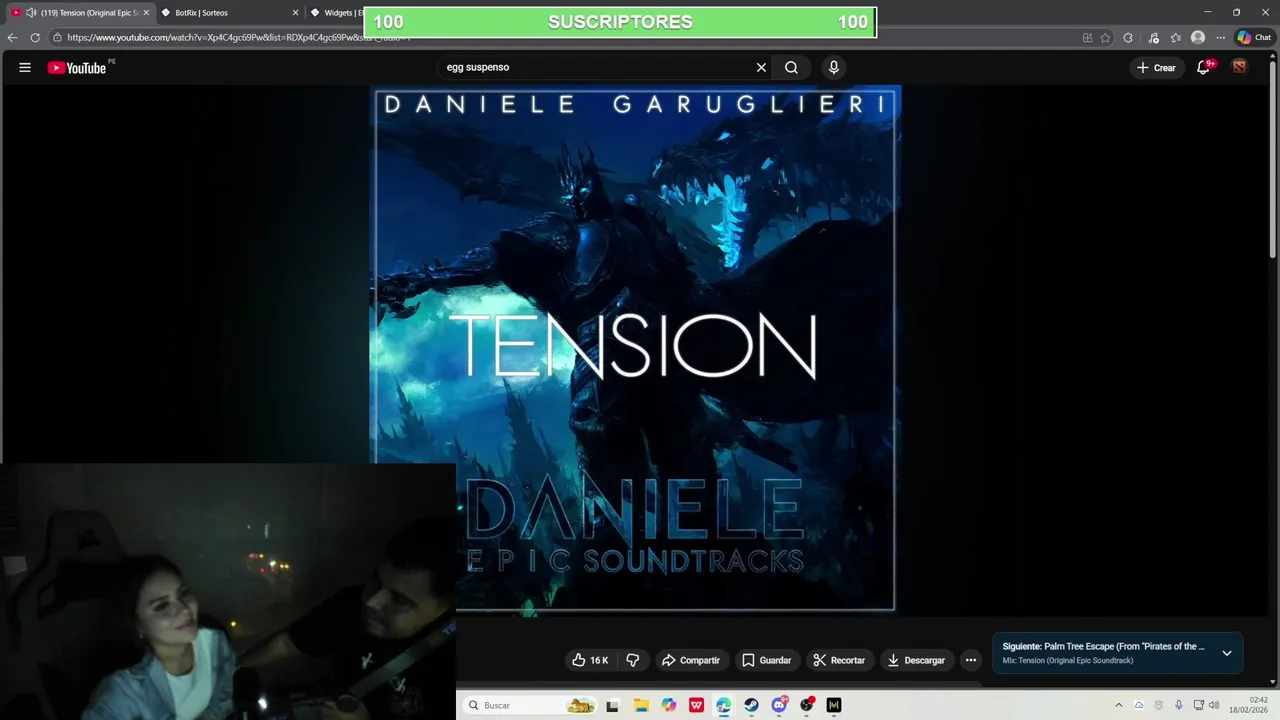Clear the search text with X icon
Screen dimensions: 1280x720
point(761,67)
